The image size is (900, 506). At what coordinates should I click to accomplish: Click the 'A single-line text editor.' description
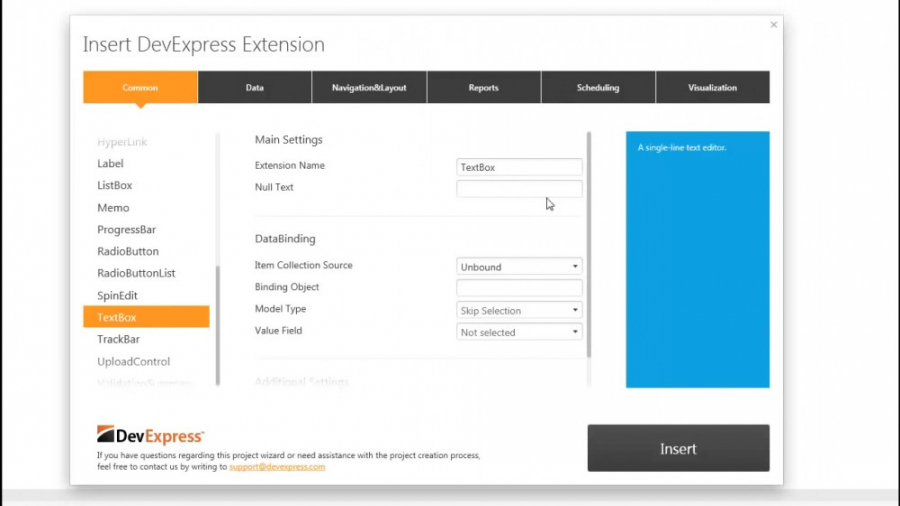click(682, 147)
